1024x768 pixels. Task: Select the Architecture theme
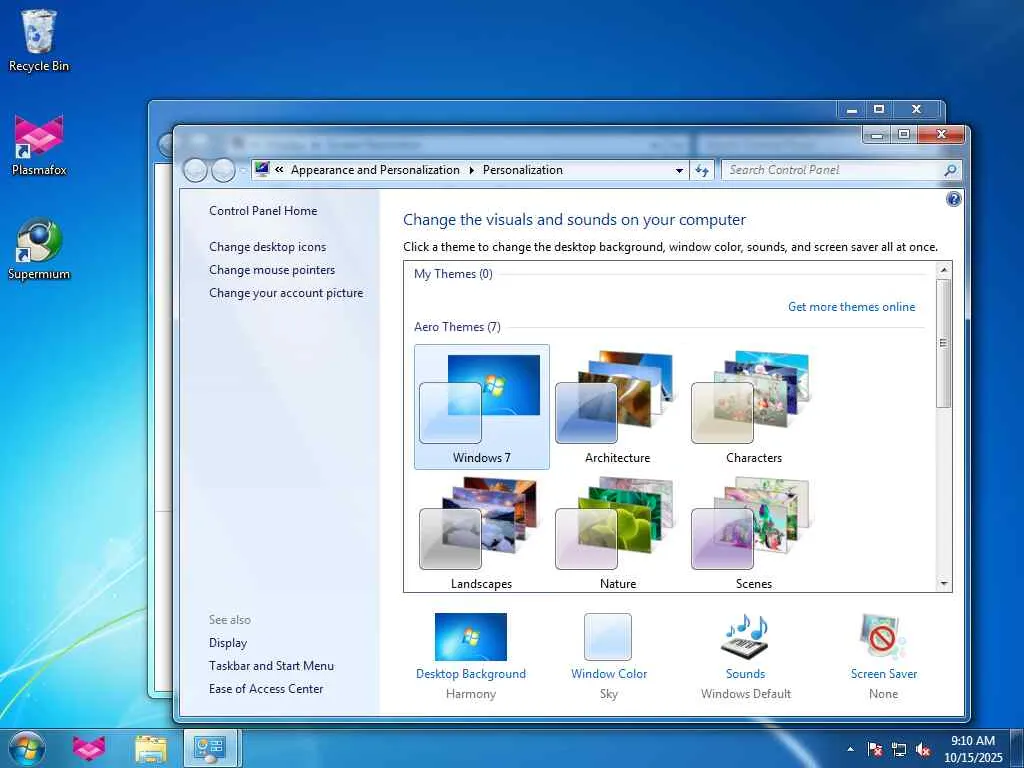click(618, 407)
